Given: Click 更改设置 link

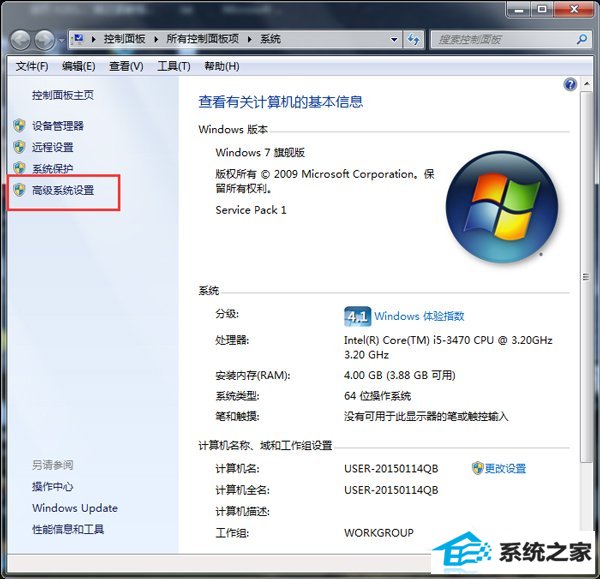Looking at the screenshot, I should (505, 468).
